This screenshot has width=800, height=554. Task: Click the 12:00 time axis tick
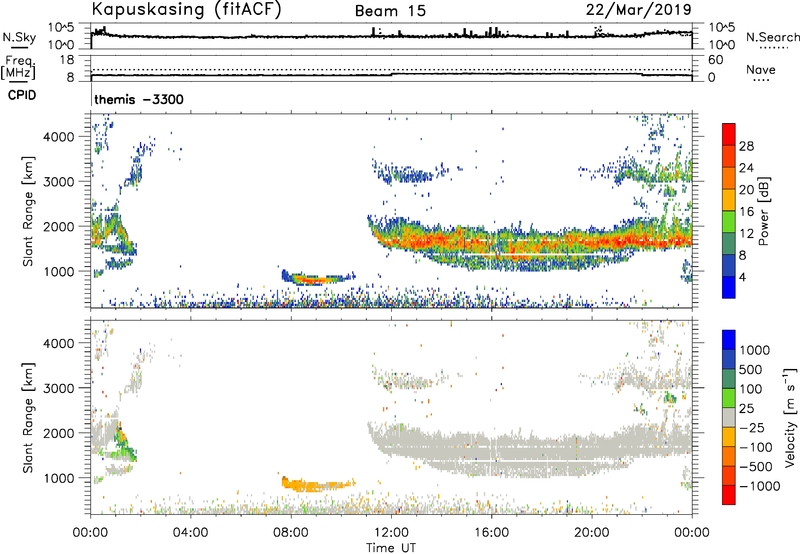pyautogui.click(x=391, y=533)
